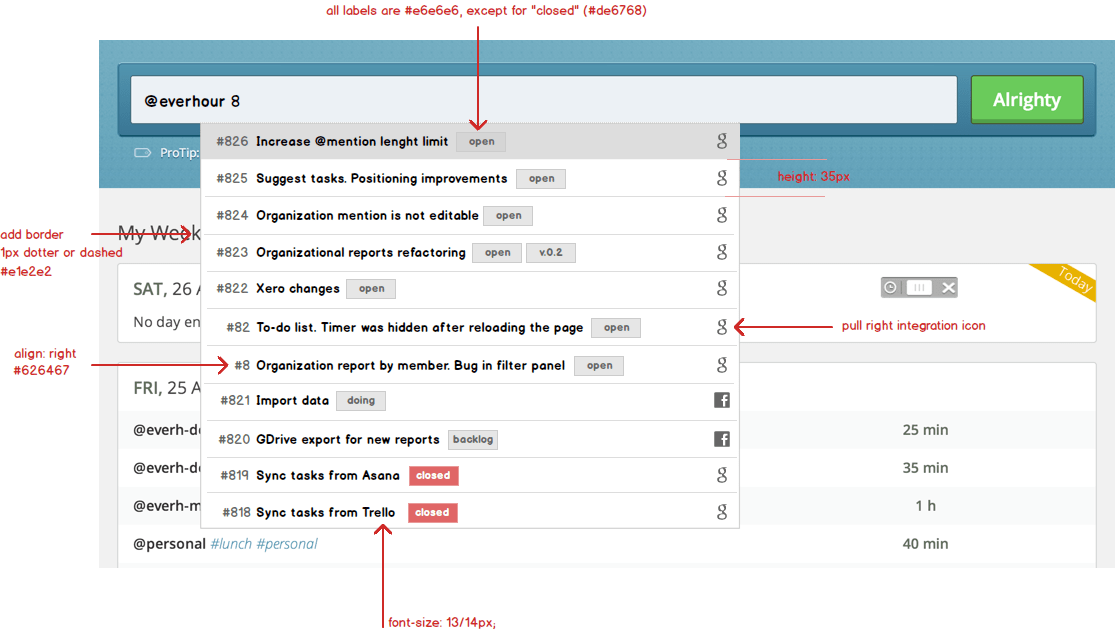Select 'To-do list. Timer was hidden' item
Screen dimensions: 1115x633
point(419,328)
